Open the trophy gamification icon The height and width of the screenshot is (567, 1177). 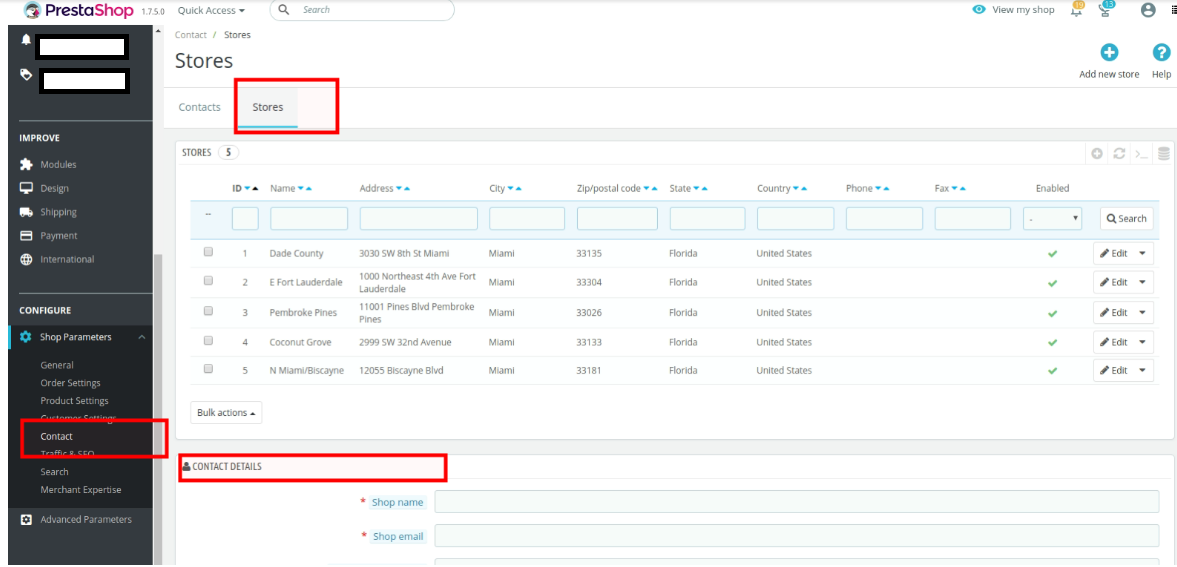click(1104, 11)
